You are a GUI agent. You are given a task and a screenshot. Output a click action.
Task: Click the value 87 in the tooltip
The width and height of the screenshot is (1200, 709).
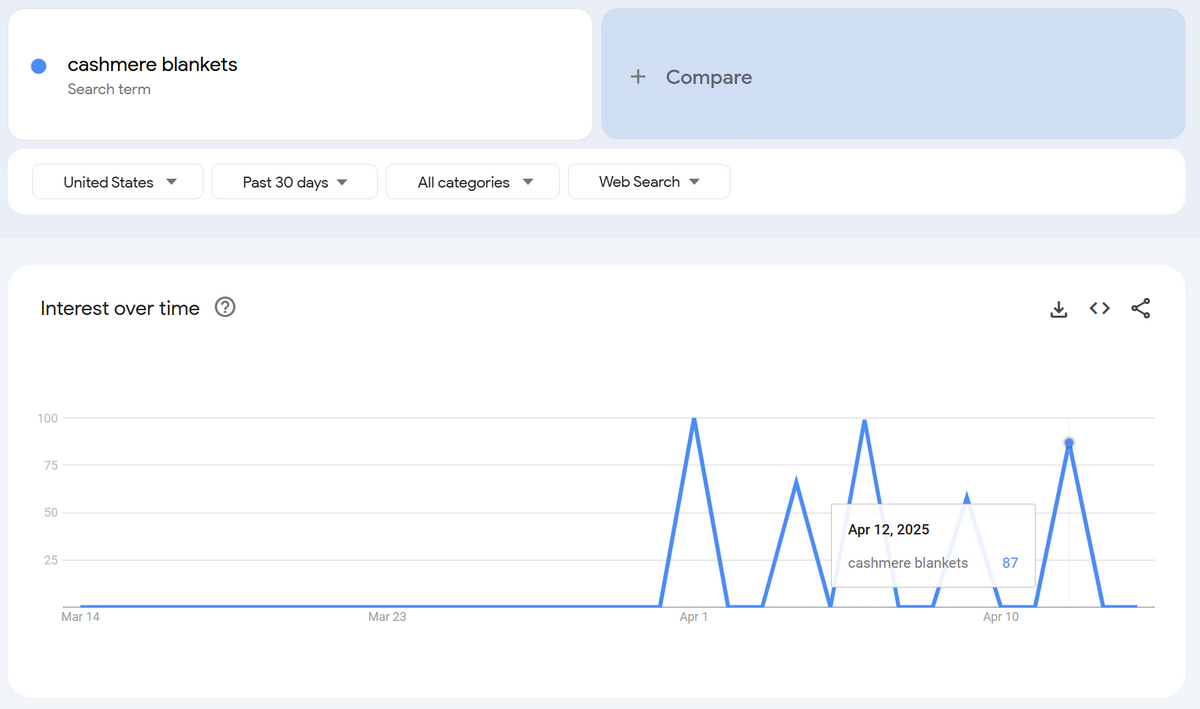click(1009, 563)
